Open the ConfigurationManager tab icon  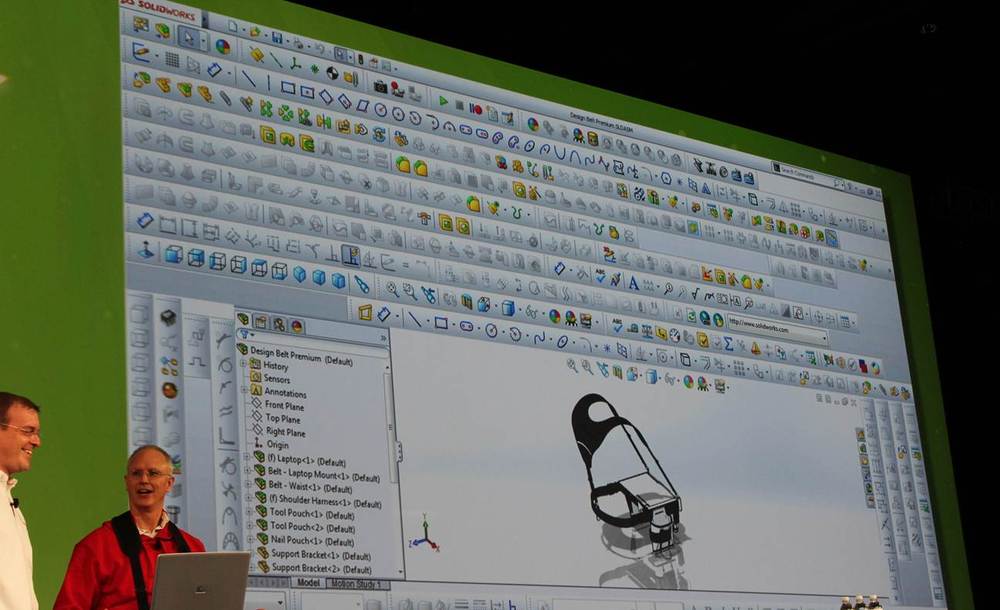click(x=278, y=324)
